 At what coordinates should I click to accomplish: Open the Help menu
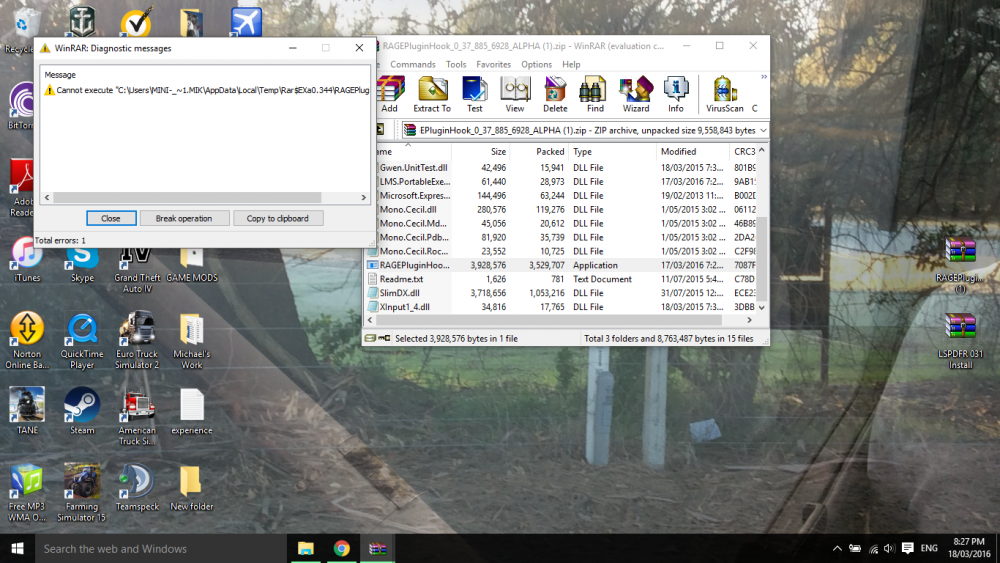pos(571,64)
